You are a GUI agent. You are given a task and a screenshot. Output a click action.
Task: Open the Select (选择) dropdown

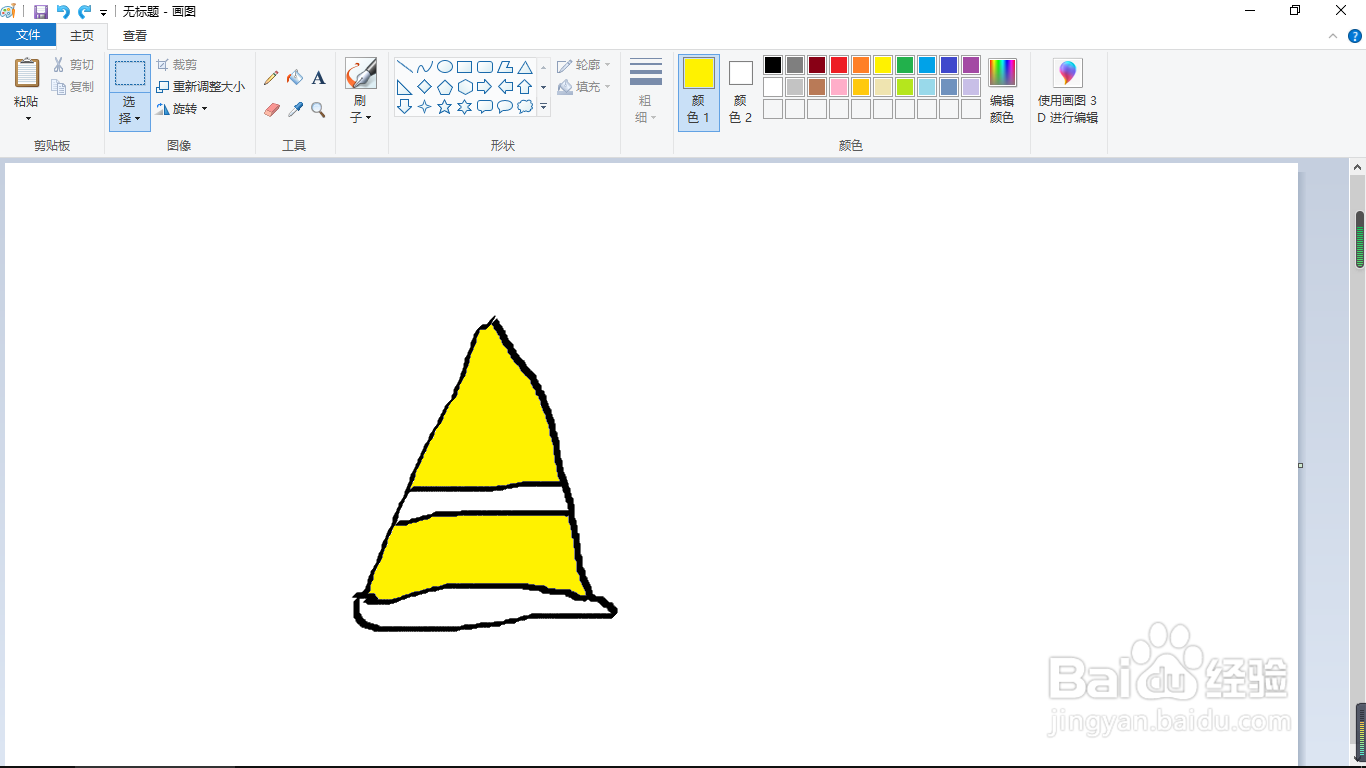tap(130, 111)
